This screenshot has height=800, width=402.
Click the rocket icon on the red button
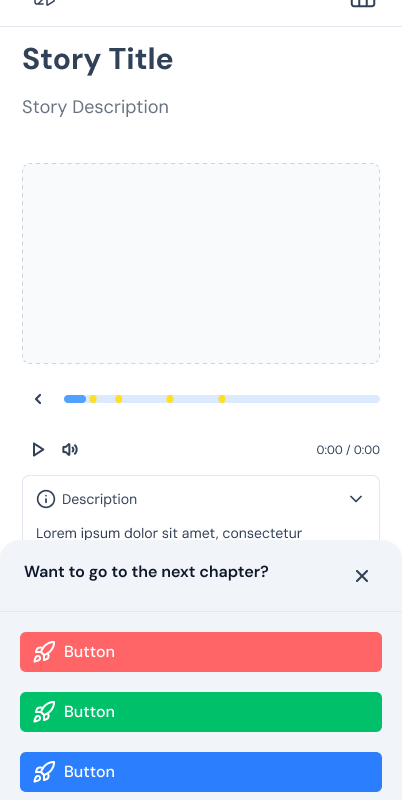click(x=44, y=652)
